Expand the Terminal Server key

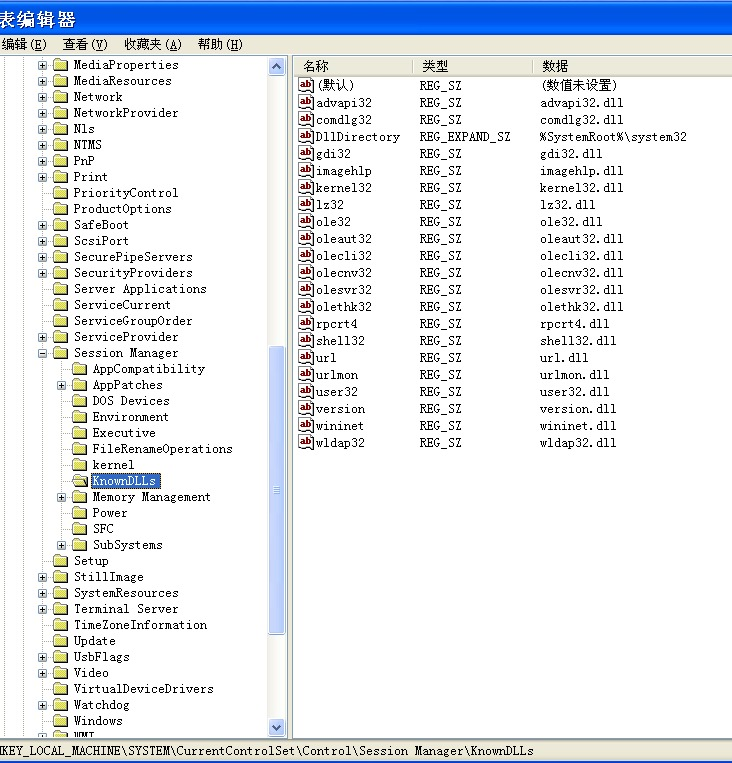tap(42, 609)
